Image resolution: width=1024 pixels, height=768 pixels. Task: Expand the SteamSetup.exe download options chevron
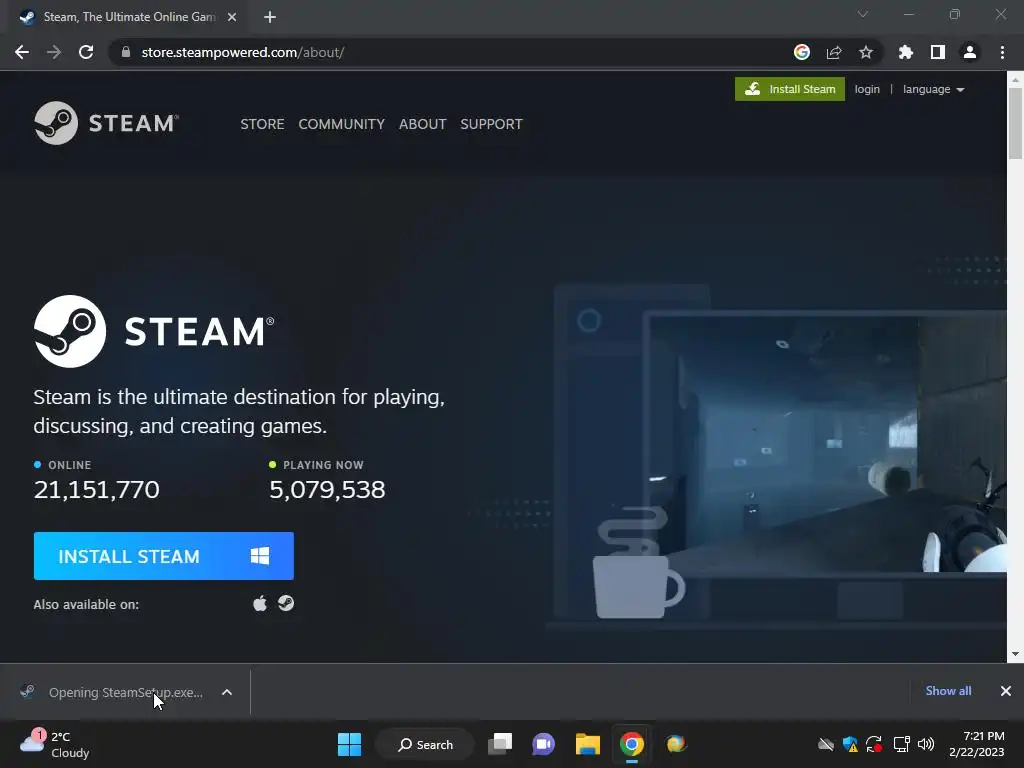pyautogui.click(x=227, y=692)
